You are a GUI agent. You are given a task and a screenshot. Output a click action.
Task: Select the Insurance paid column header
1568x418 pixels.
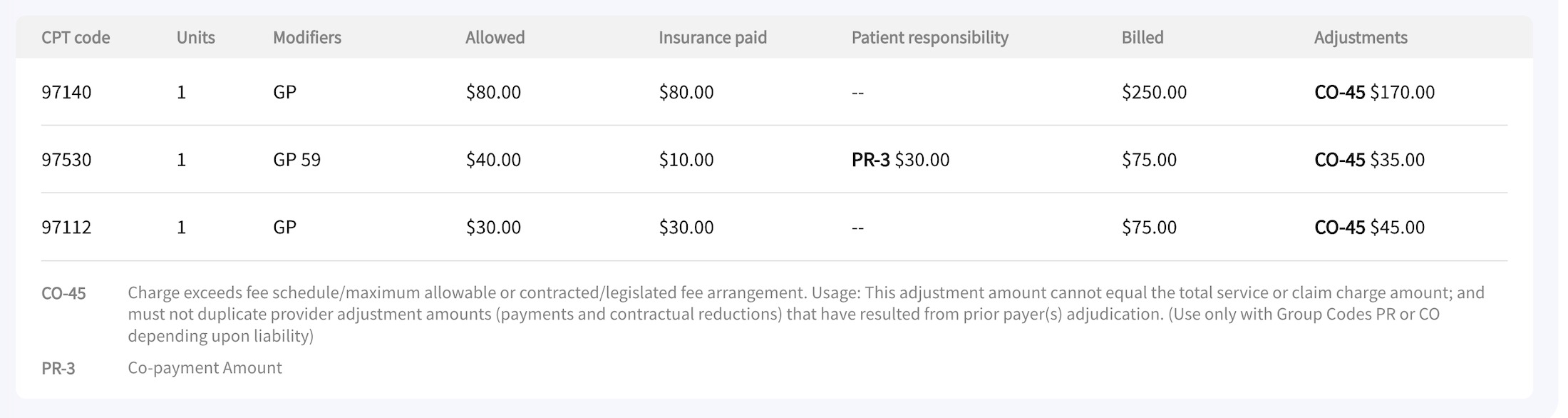tap(713, 37)
